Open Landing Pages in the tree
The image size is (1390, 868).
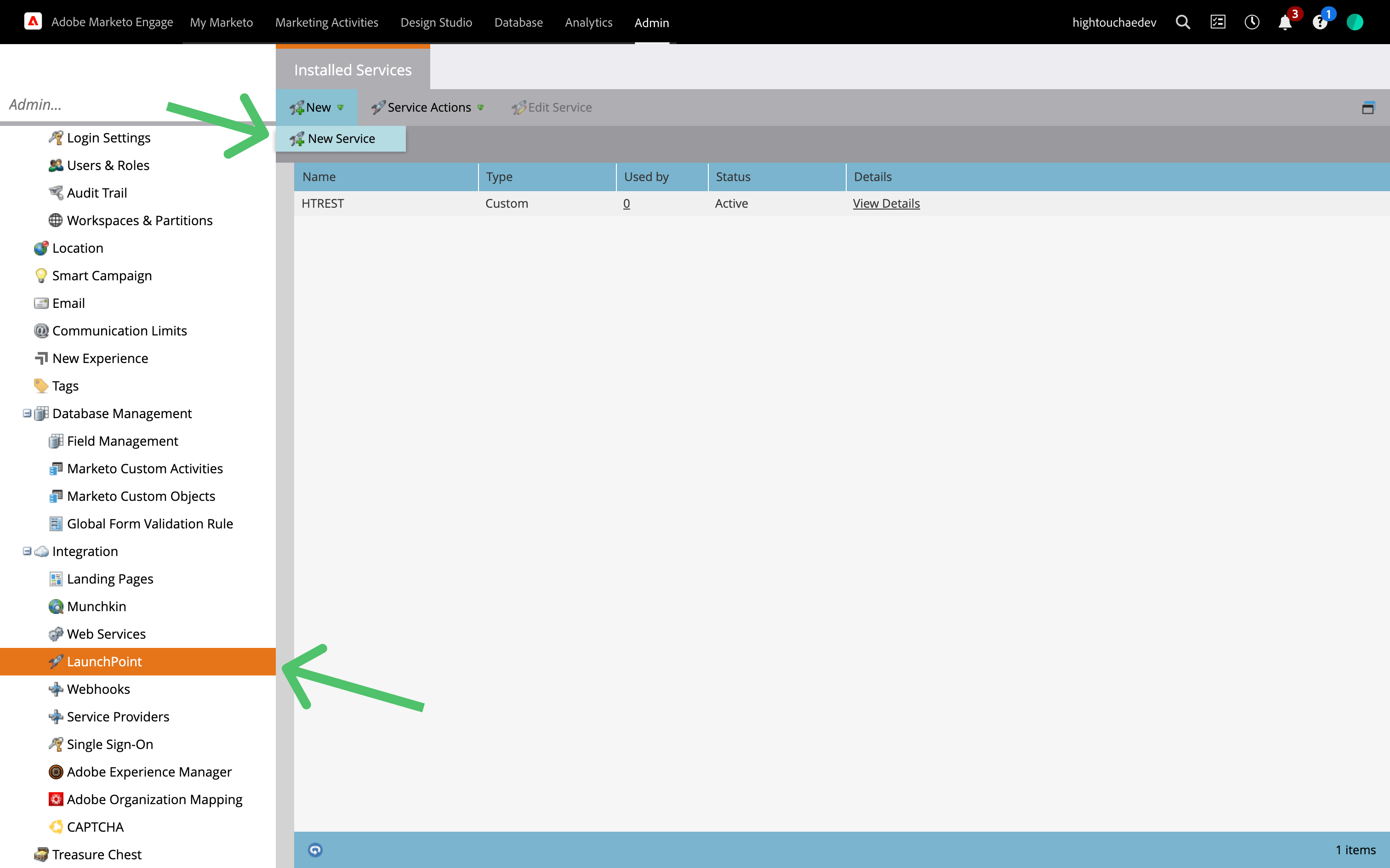pos(110,579)
